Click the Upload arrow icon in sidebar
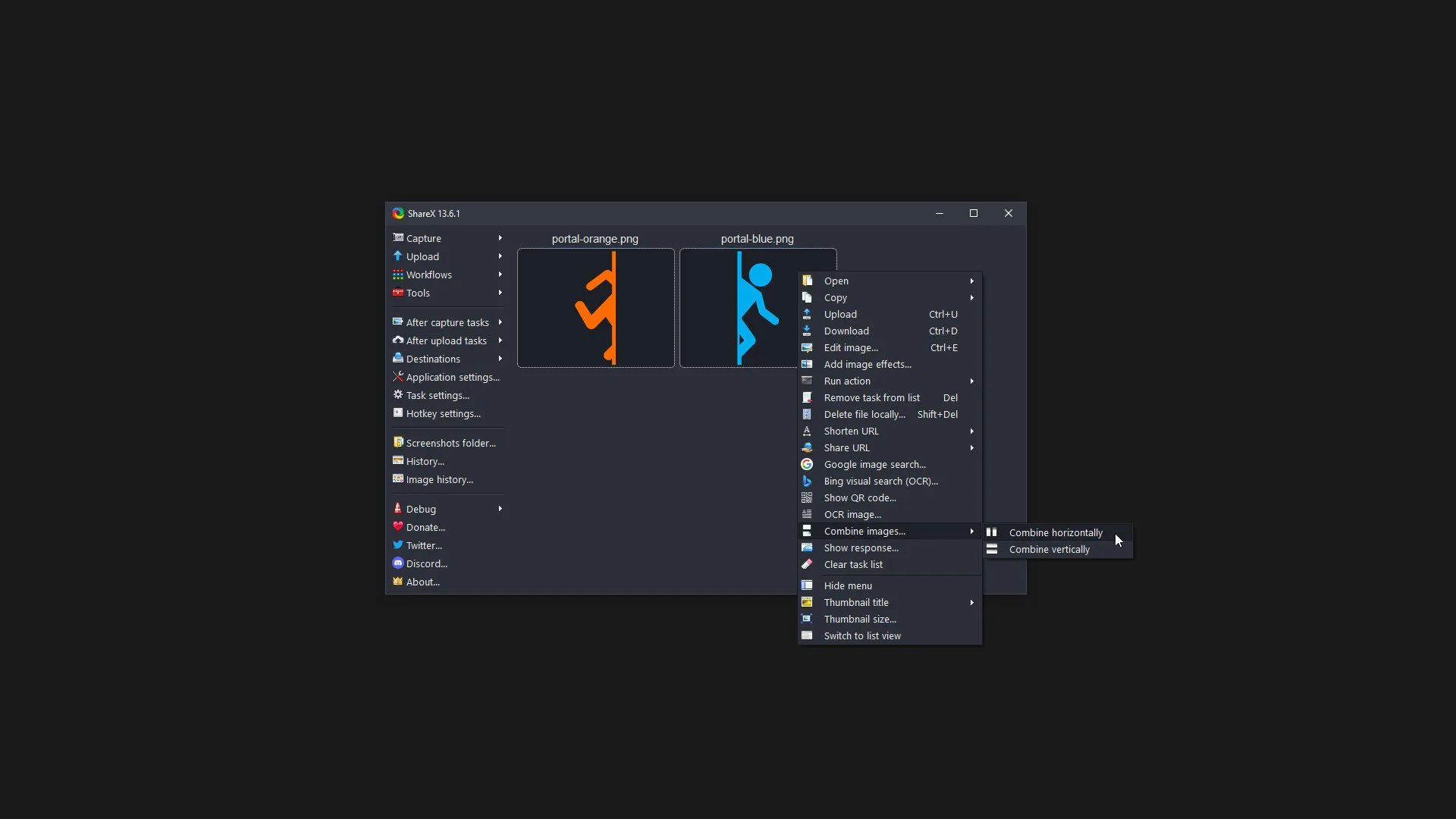 [x=397, y=256]
